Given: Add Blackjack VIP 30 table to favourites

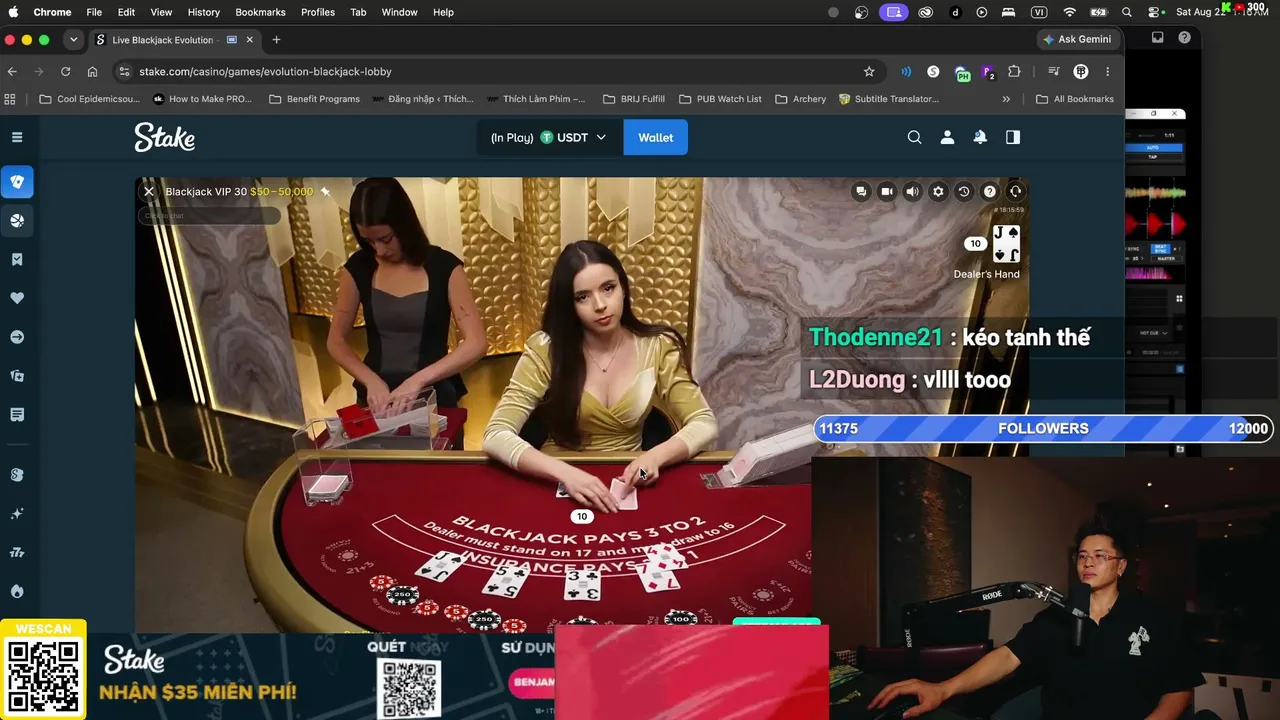Looking at the screenshot, I should click(325, 192).
